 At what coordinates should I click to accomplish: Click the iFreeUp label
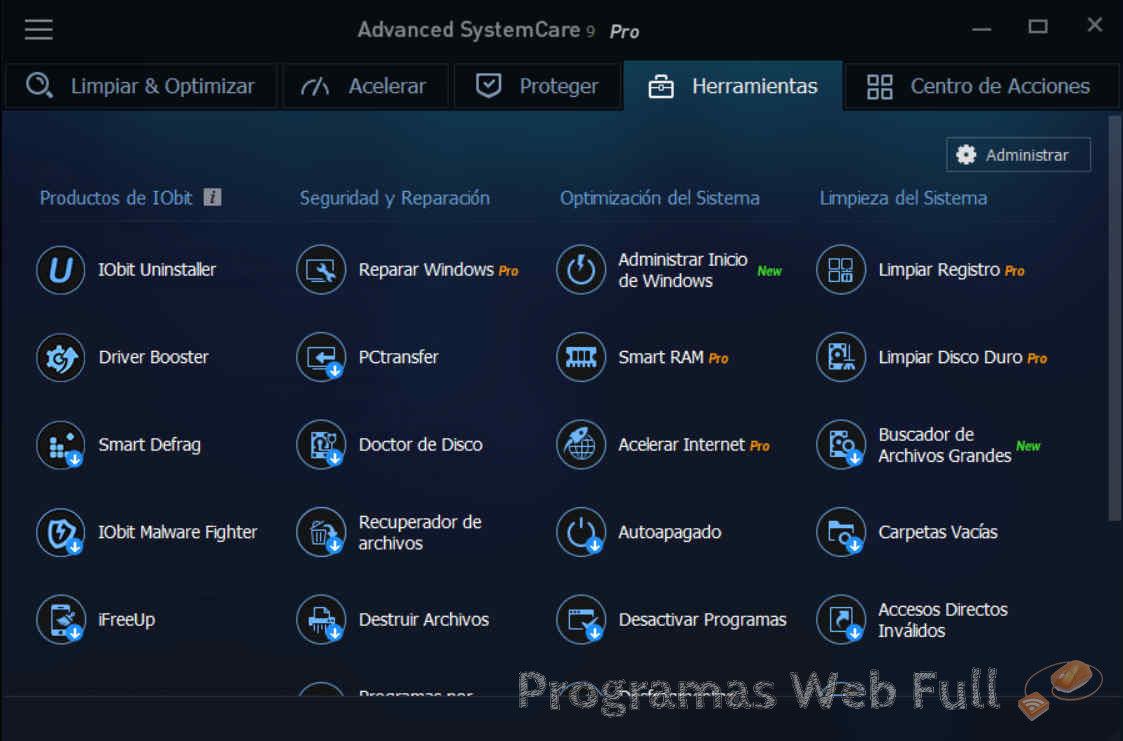tap(127, 619)
